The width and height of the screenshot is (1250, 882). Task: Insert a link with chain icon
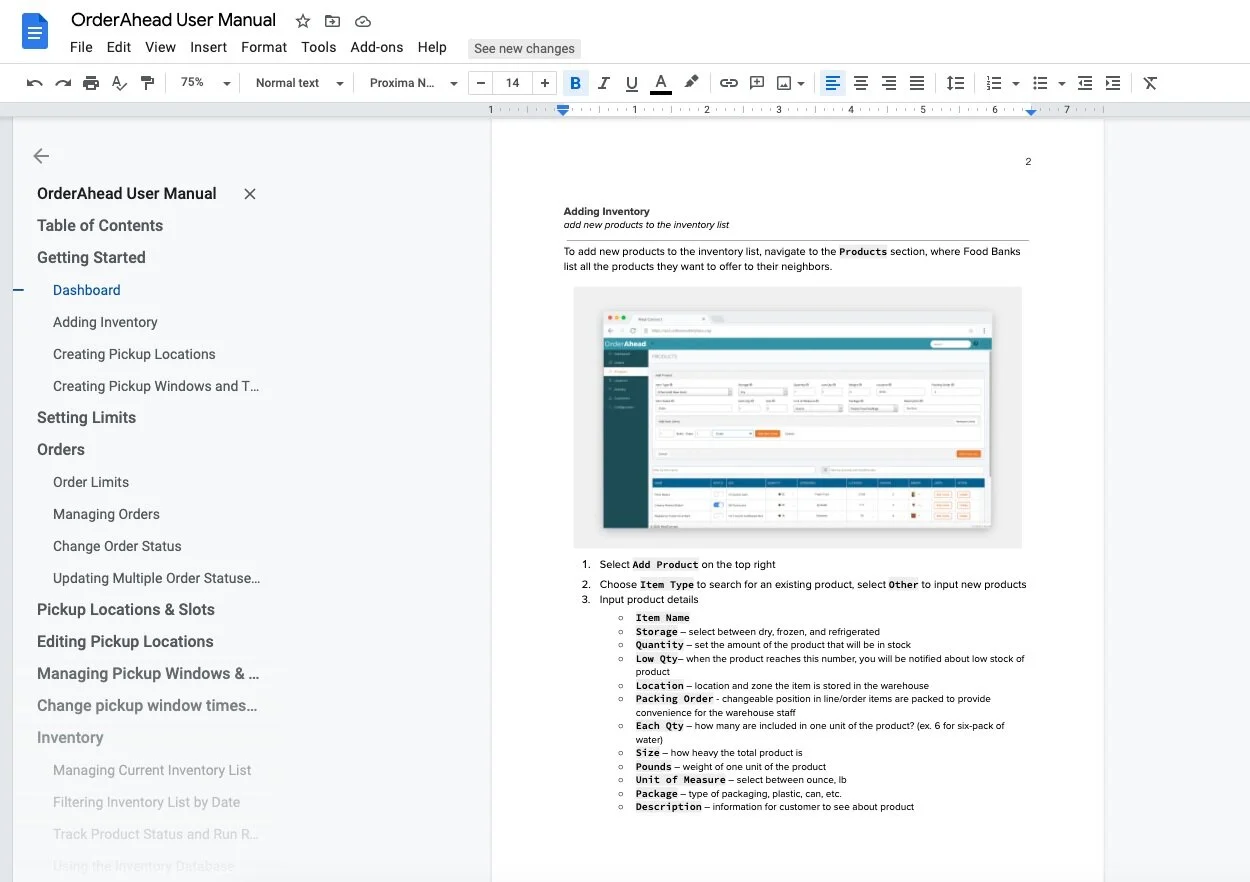pos(729,83)
